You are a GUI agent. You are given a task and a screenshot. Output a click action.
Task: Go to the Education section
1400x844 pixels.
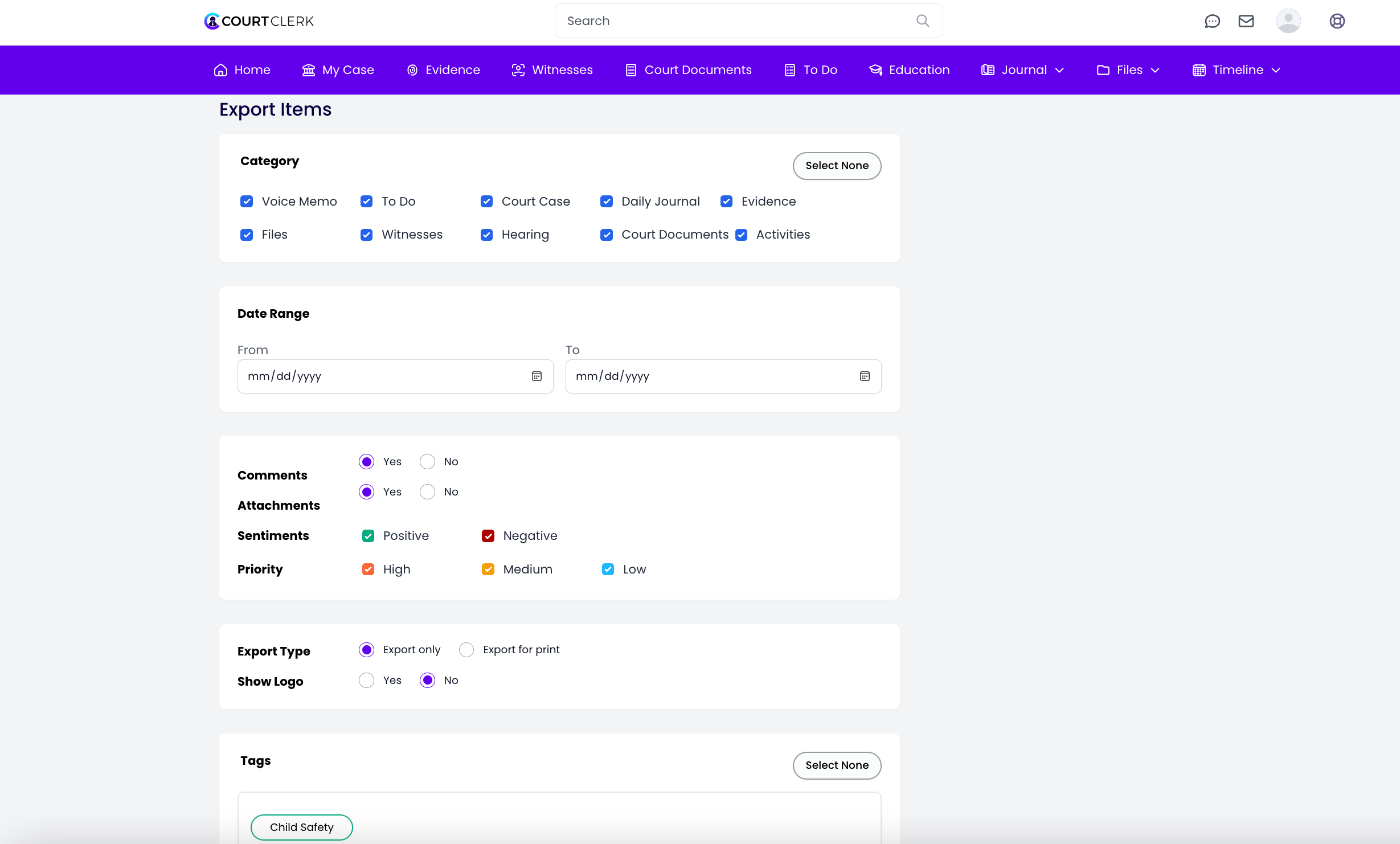tap(909, 70)
